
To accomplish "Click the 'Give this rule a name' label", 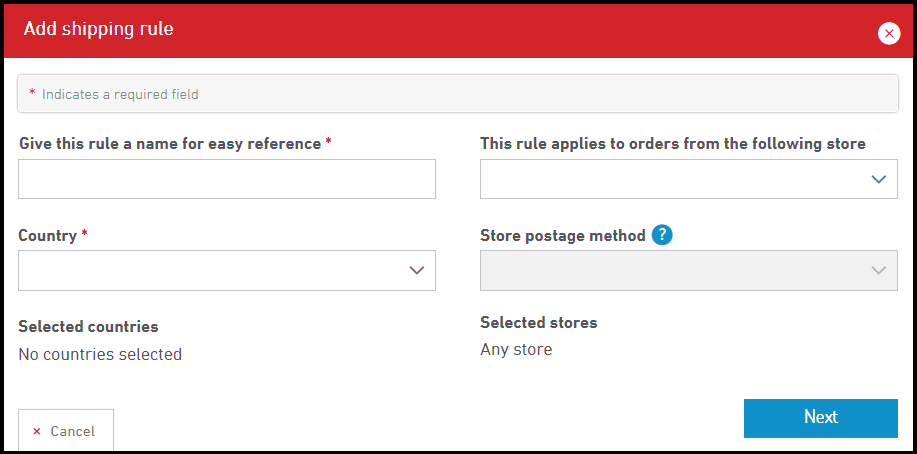I will (170, 143).
